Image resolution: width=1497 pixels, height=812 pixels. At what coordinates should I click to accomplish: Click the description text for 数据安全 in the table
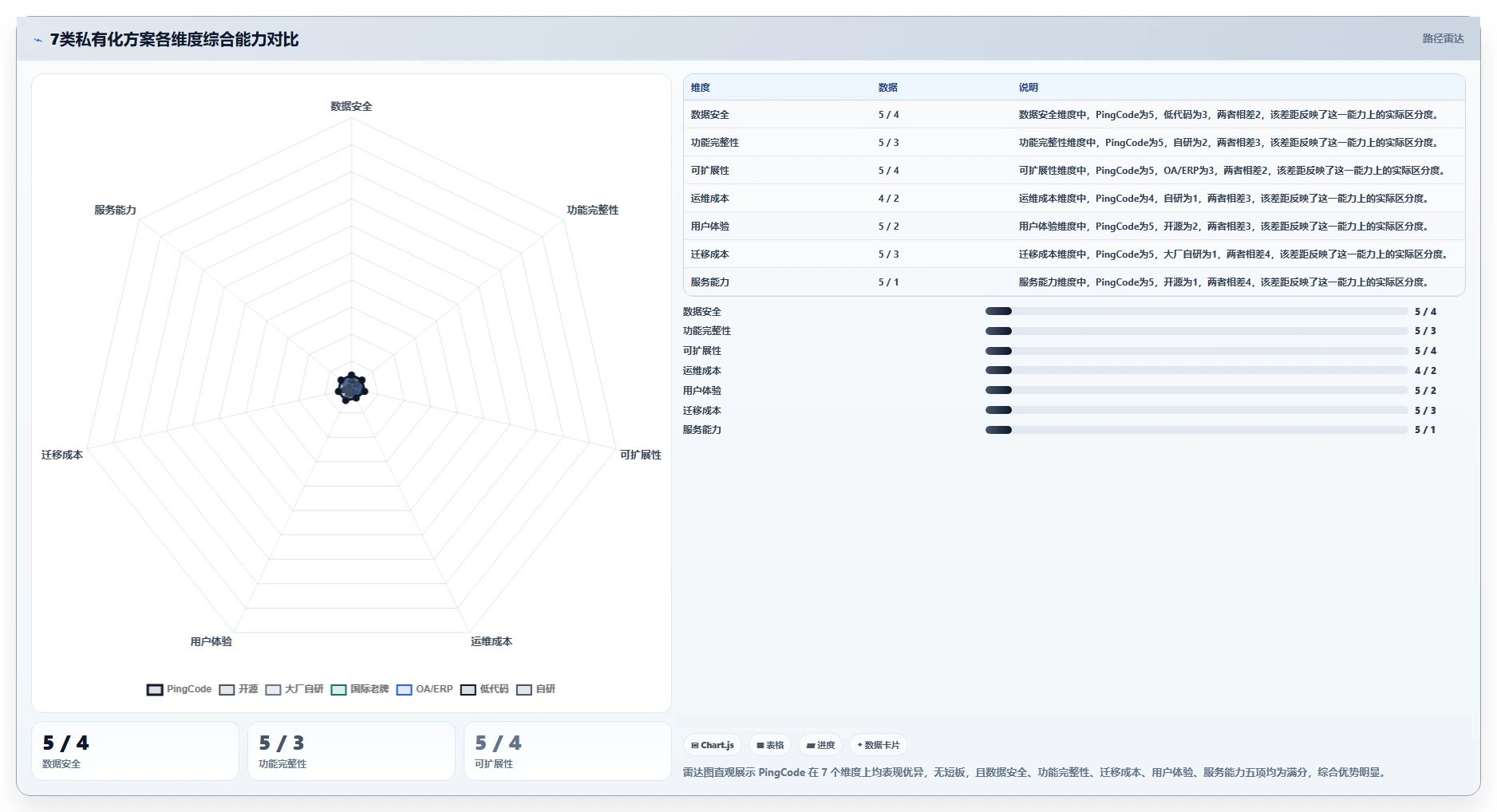(x=1230, y=115)
